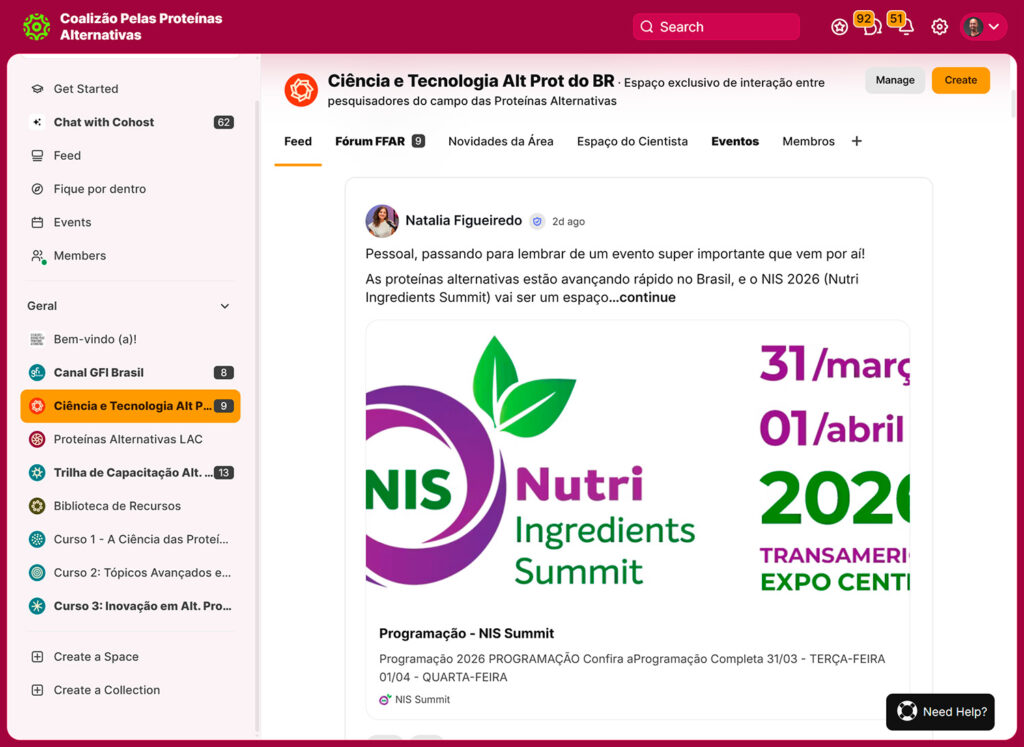Collapse the Geral section chevron
The image size is (1024, 747).
[224, 306]
